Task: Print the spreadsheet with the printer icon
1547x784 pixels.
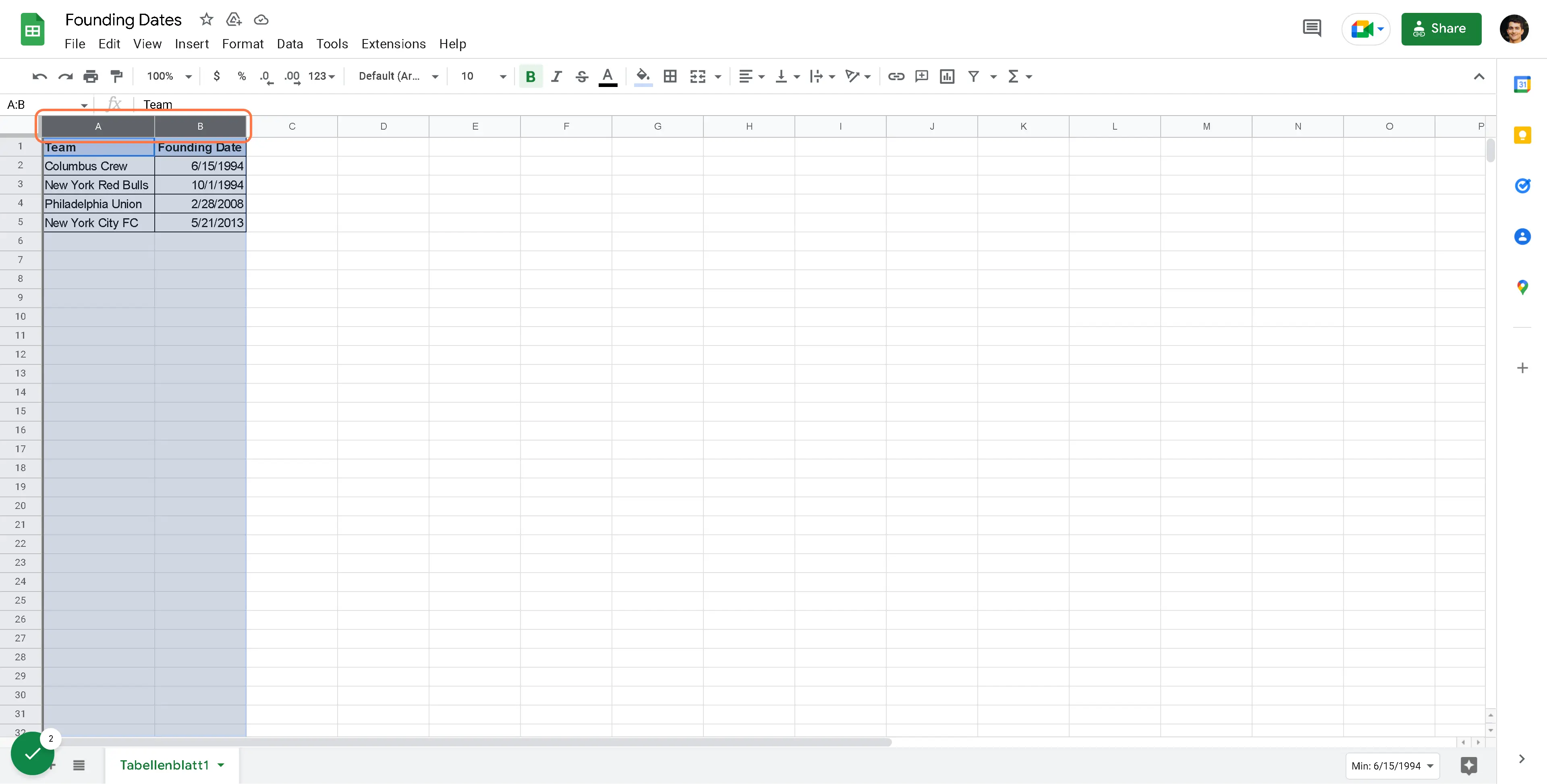Action: [x=91, y=76]
